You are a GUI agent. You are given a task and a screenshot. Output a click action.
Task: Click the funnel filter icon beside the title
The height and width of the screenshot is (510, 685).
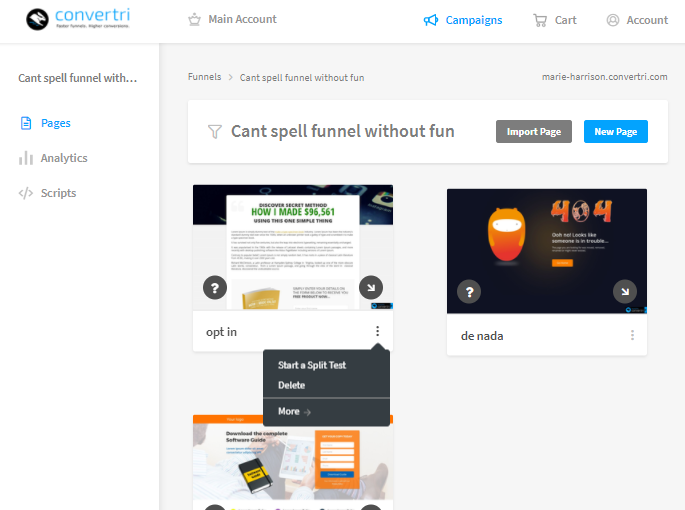(214, 132)
